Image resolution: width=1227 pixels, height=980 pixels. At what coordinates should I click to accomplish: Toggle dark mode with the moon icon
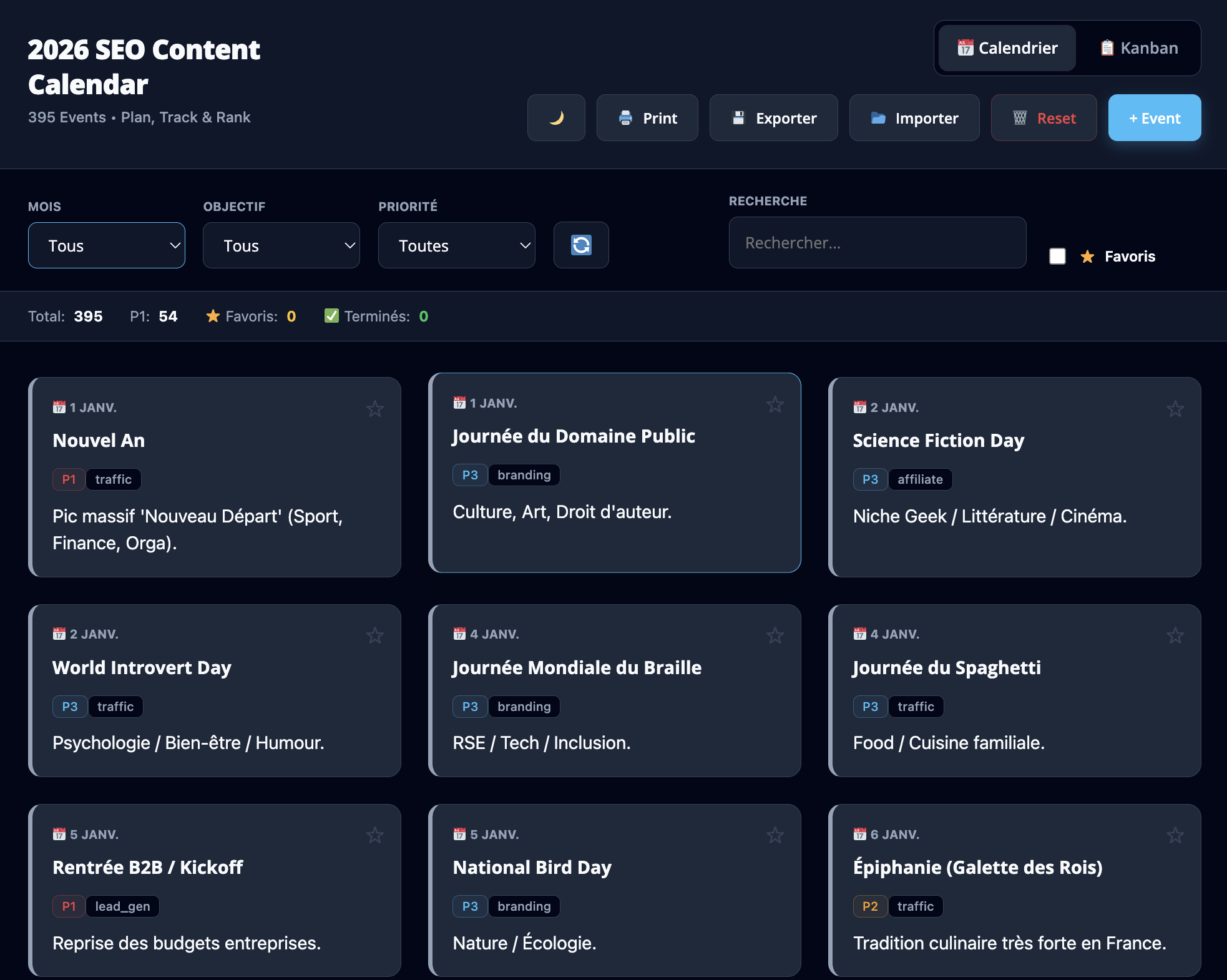pos(555,117)
